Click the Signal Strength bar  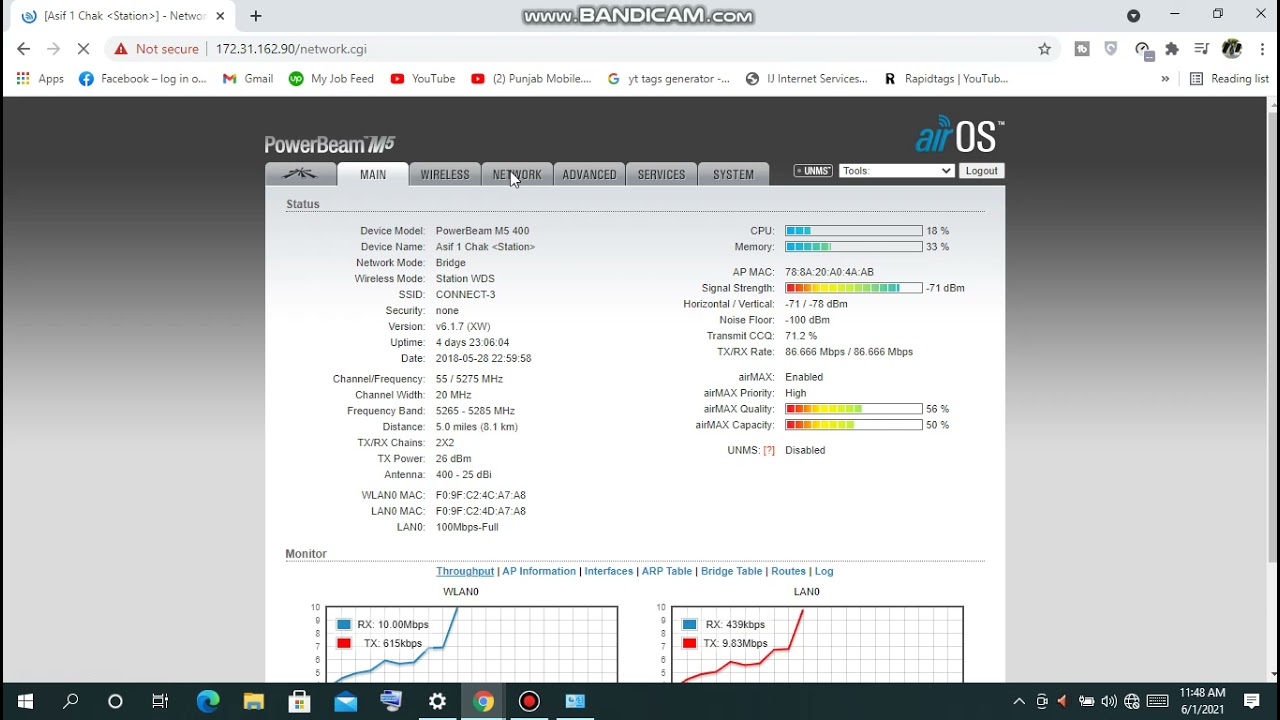[x=854, y=288]
